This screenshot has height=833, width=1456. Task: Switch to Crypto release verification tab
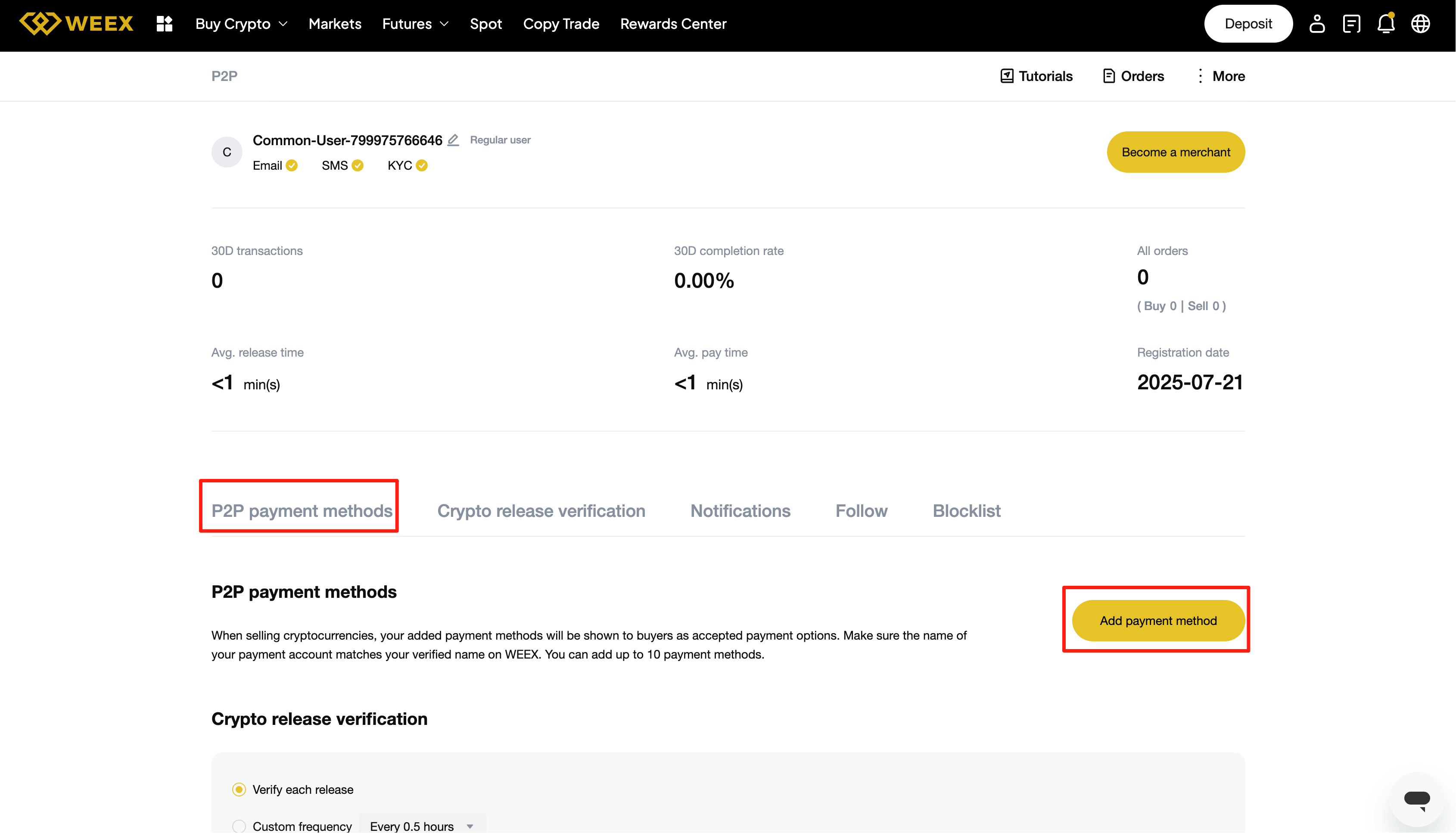(541, 510)
